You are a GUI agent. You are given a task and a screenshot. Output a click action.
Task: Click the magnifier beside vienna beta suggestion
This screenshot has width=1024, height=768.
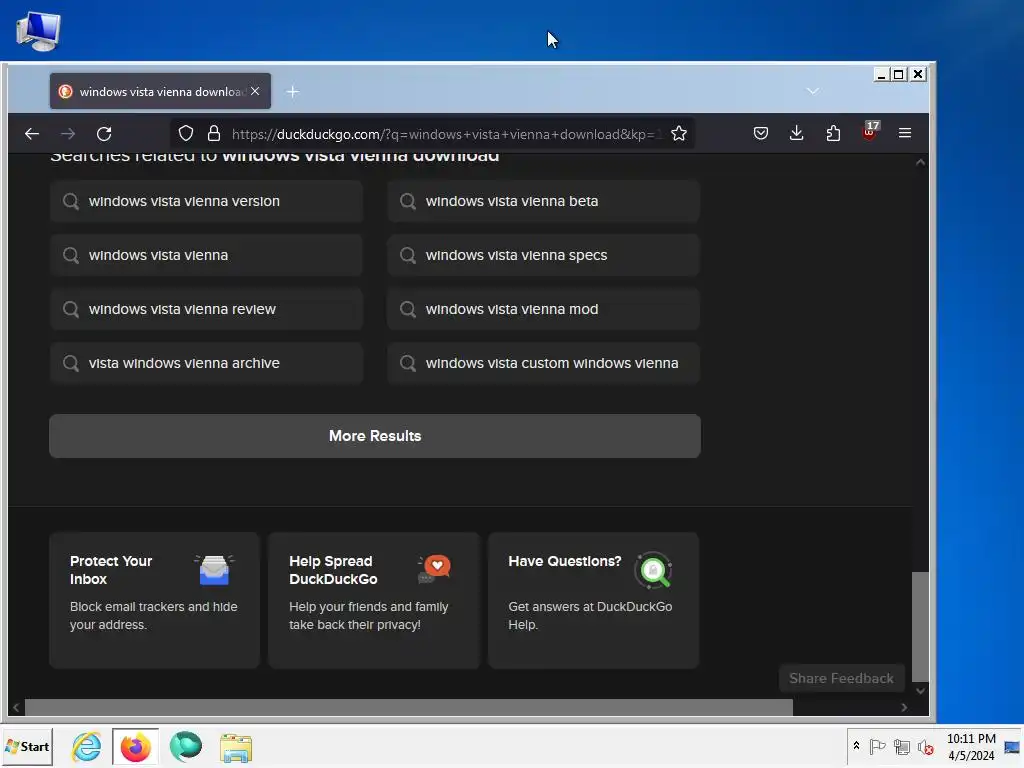pos(408,201)
